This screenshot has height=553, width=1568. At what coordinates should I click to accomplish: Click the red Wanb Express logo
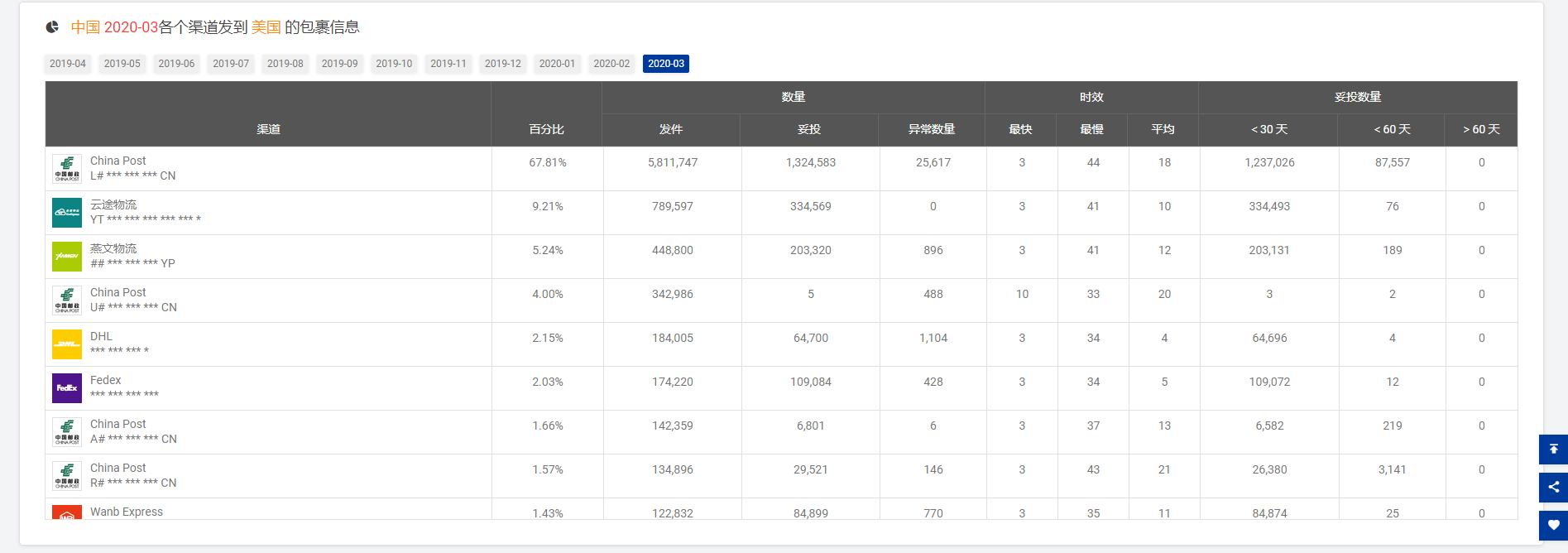click(67, 512)
